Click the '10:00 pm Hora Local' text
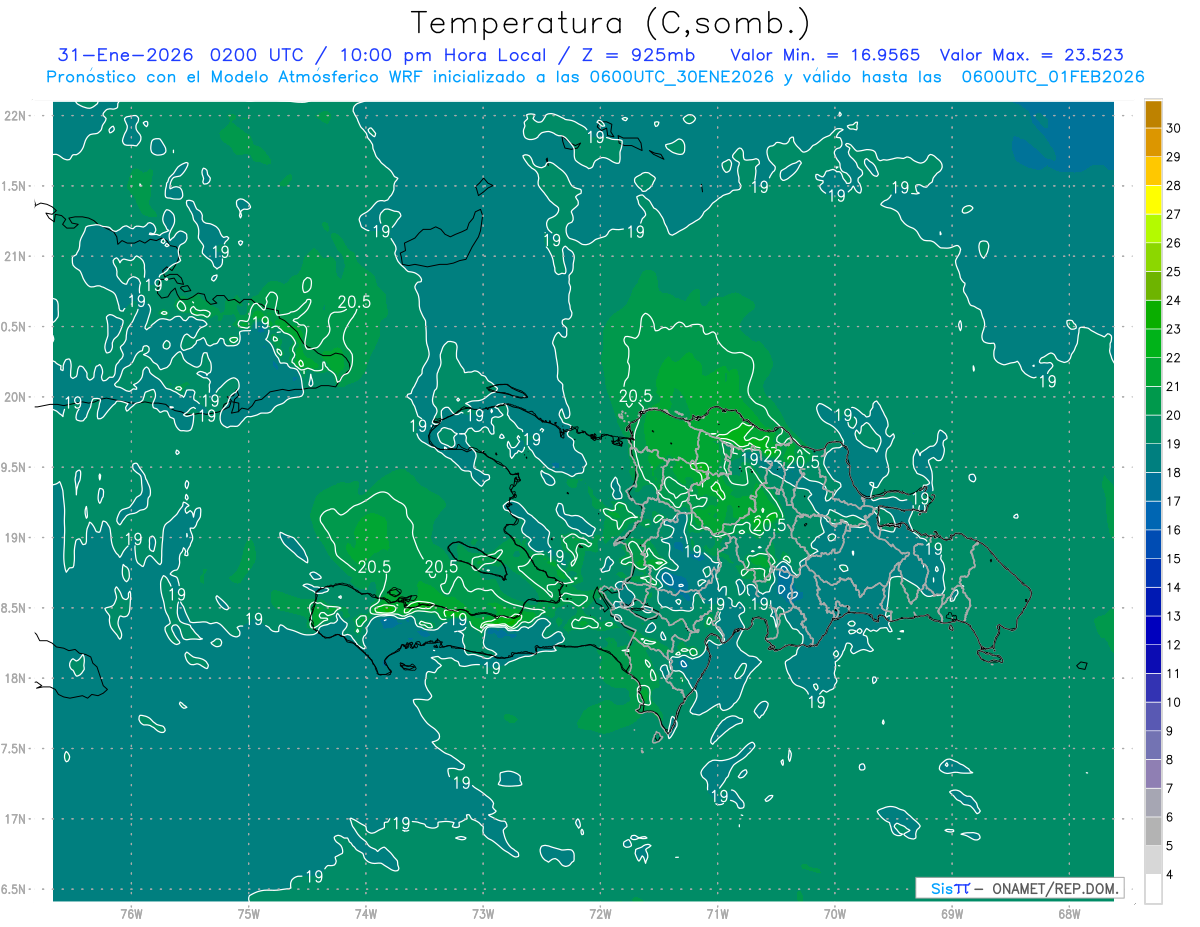This screenshot has width=1200, height=927. coord(441,55)
